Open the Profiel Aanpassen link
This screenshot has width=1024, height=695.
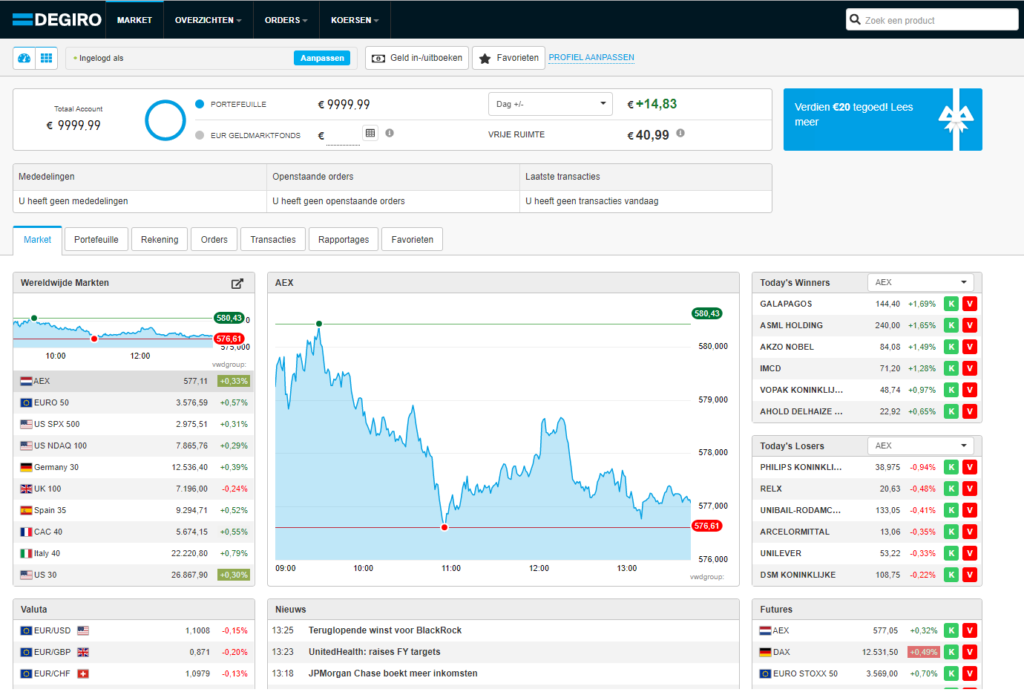pyautogui.click(x=592, y=58)
